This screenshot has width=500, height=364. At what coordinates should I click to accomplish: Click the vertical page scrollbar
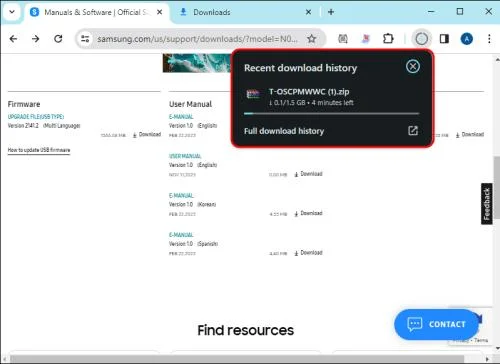click(496, 187)
